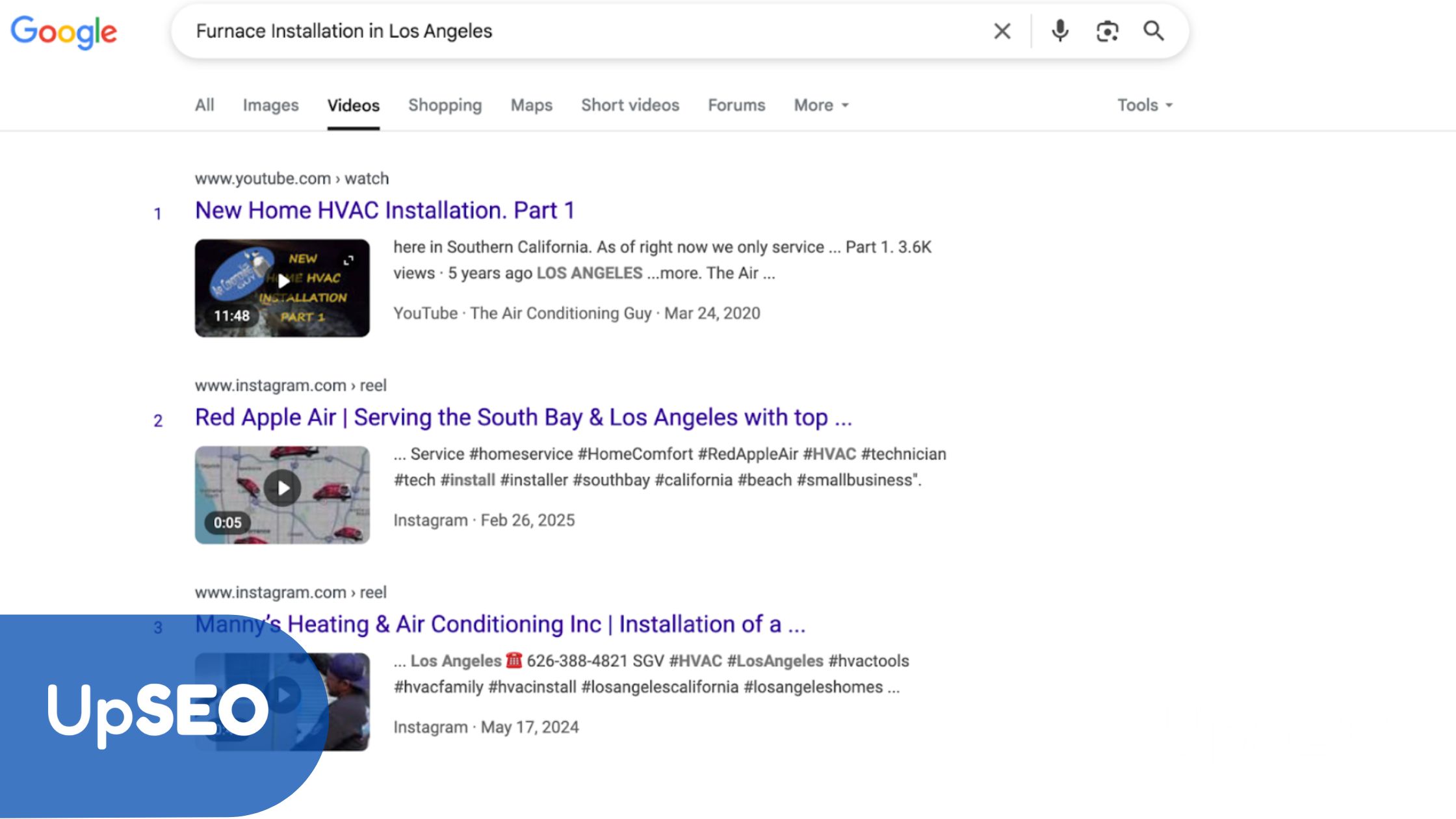Switch to the Maps tab
The width and height of the screenshot is (1456, 819).
point(532,105)
